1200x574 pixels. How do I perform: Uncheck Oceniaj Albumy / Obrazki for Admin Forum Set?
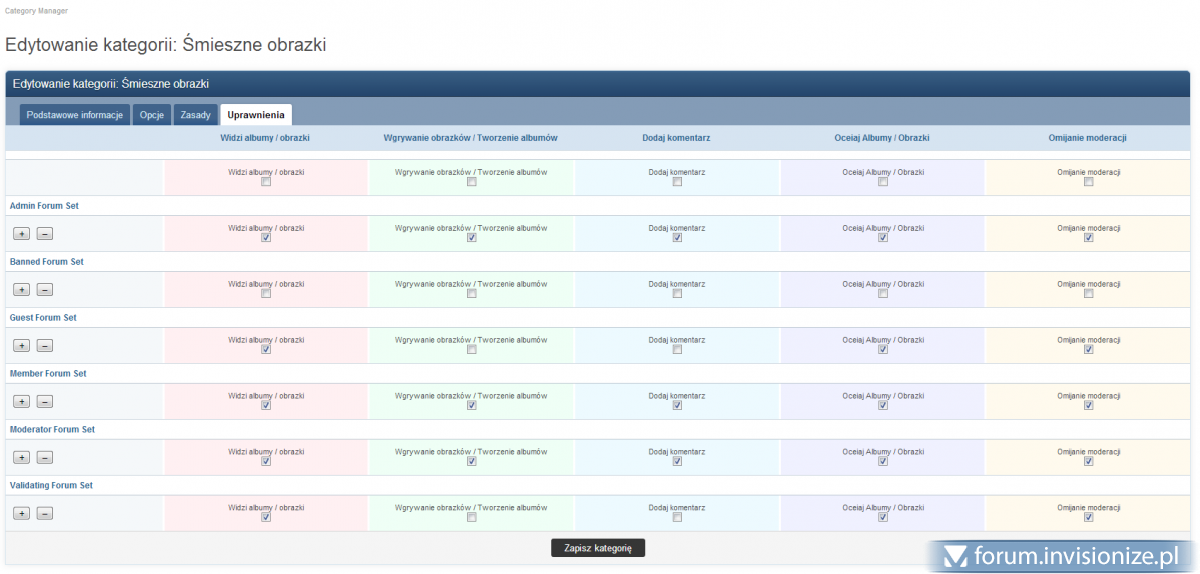pyautogui.click(x=882, y=238)
